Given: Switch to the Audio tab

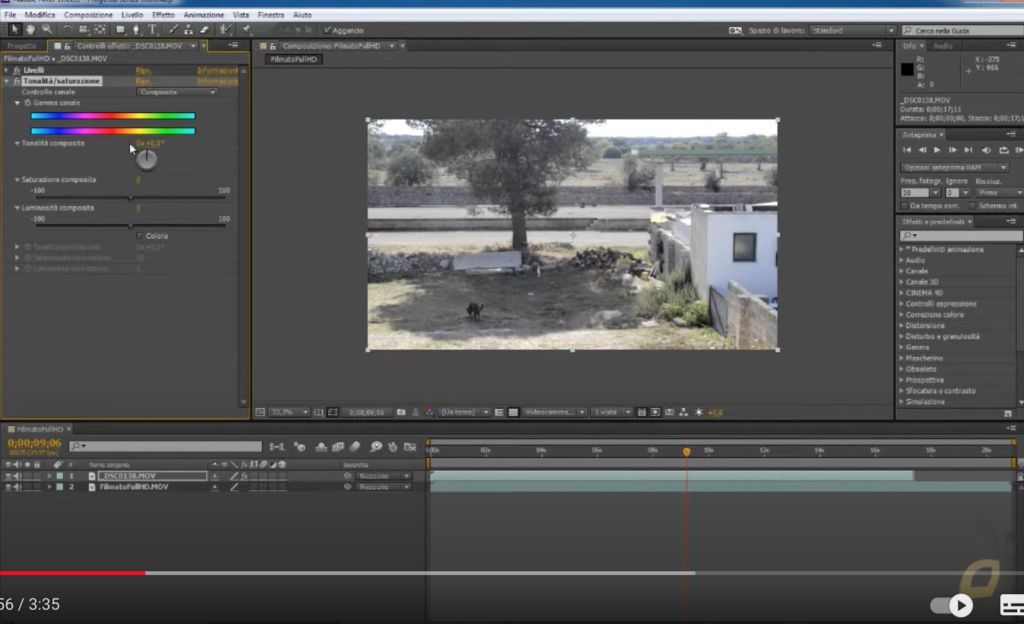Looking at the screenshot, I should click(x=942, y=46).
